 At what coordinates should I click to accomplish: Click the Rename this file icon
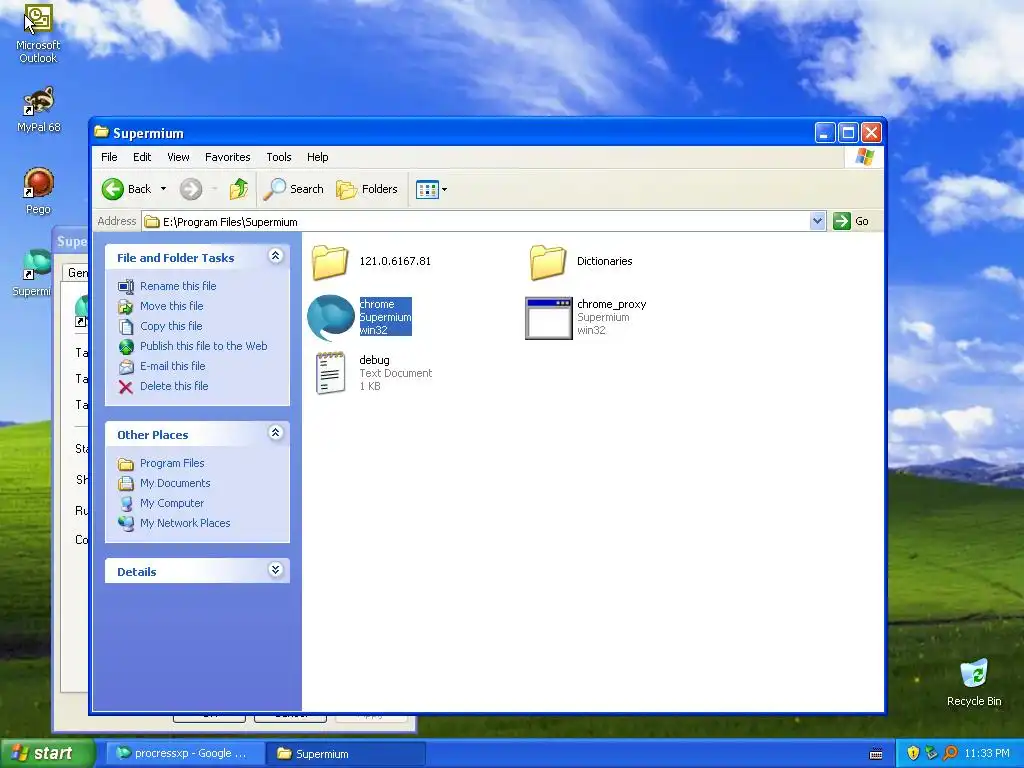pos(126,287)
